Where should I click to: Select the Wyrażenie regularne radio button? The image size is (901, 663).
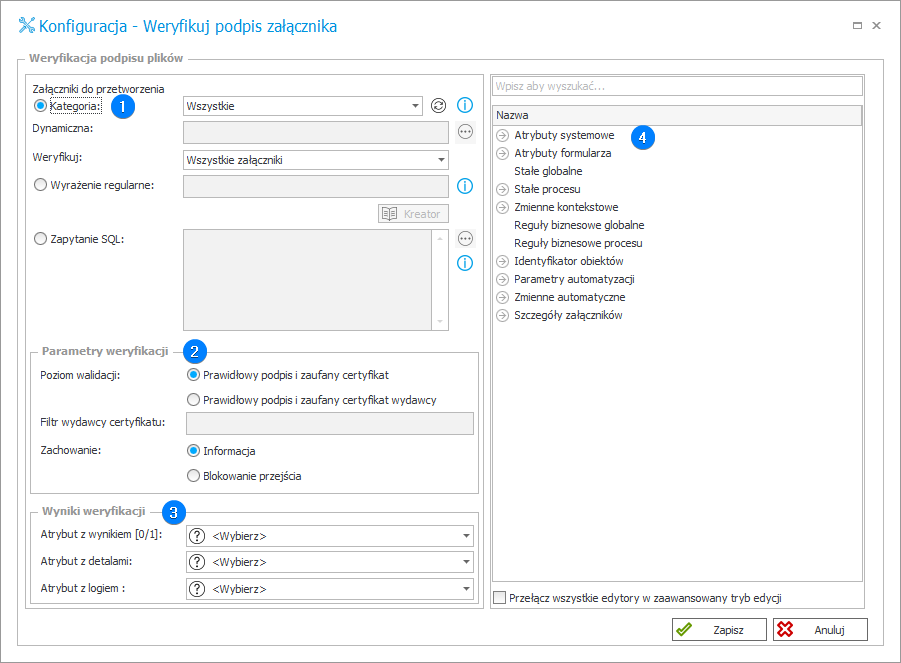(x=40, y=185)
